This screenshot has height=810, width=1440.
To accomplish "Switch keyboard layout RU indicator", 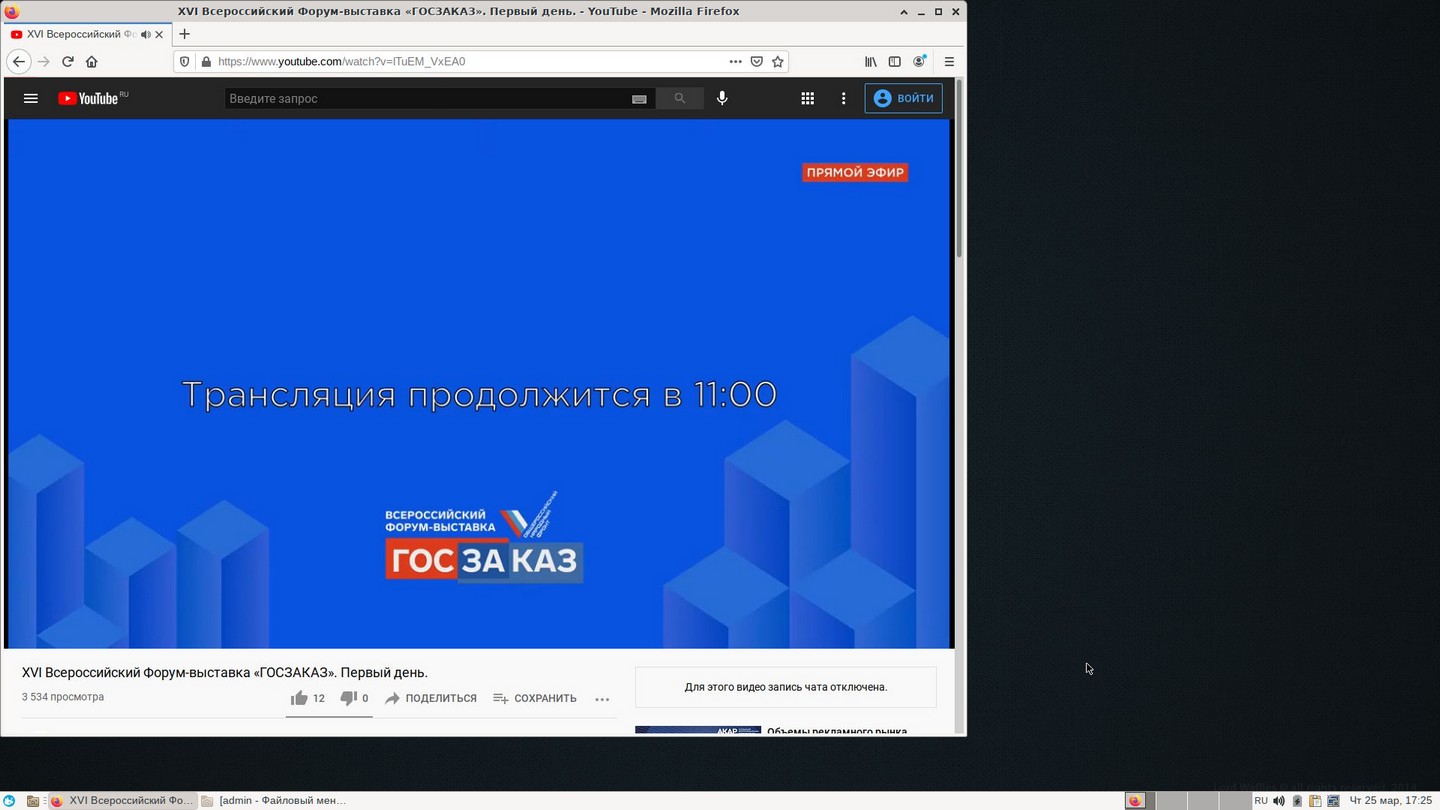I will 1261,800.
